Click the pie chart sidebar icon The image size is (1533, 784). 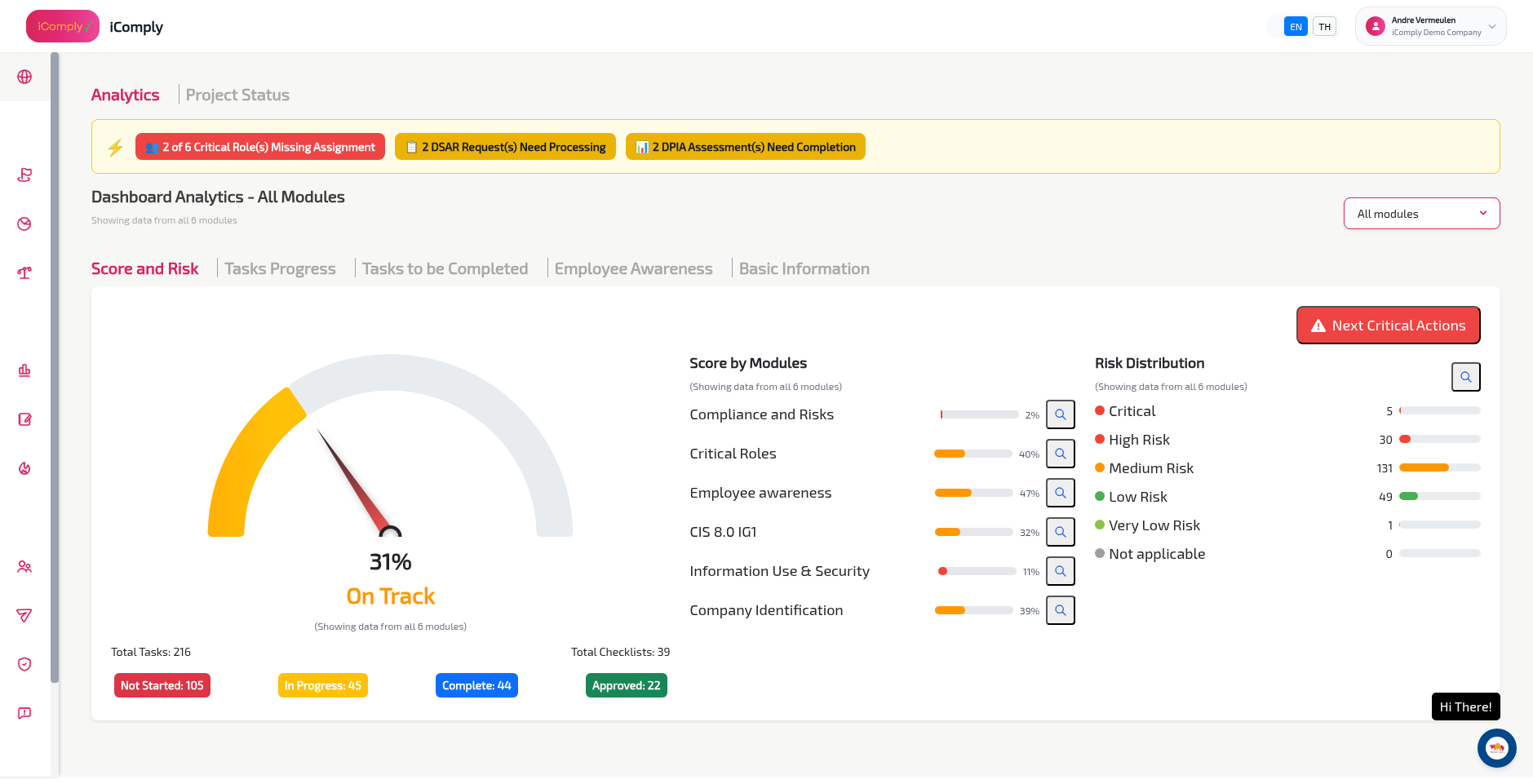tap(24, 224)
